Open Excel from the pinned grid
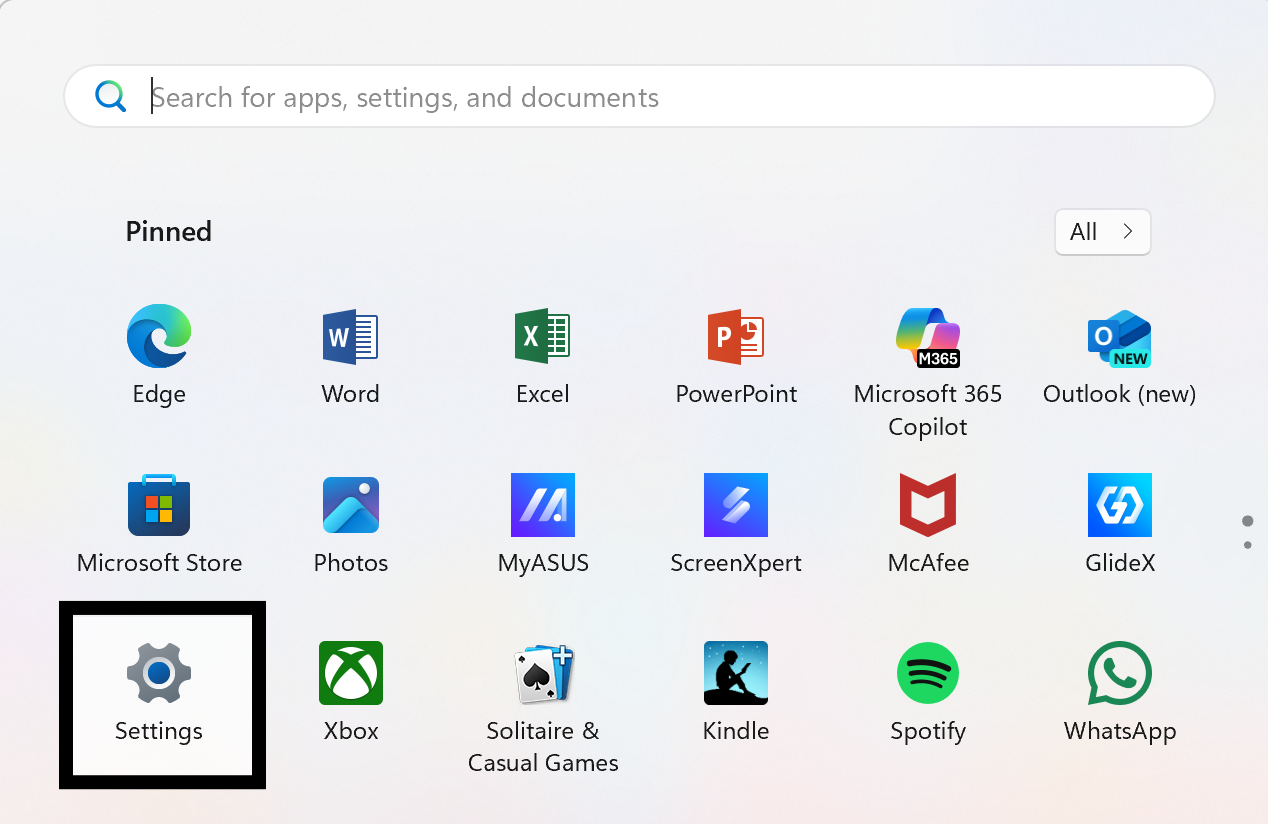Screen dimensions: 1268x824 pyautogui.click(x=543, y=356)
